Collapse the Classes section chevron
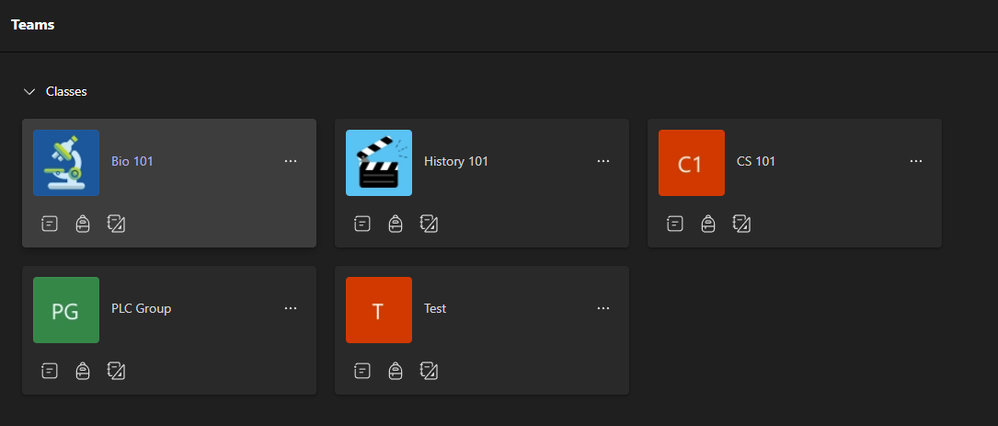Image resolution: width=998 pixels, height=426 pixels. coord(29,92)
